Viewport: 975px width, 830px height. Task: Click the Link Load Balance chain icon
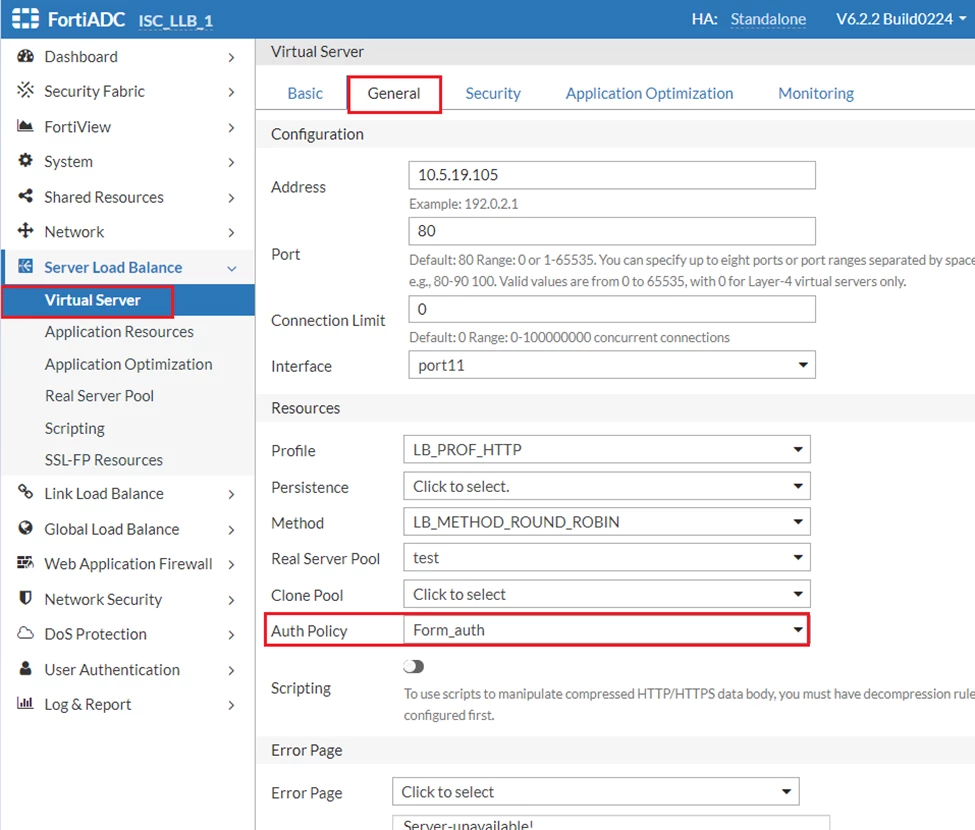point(25,492)
